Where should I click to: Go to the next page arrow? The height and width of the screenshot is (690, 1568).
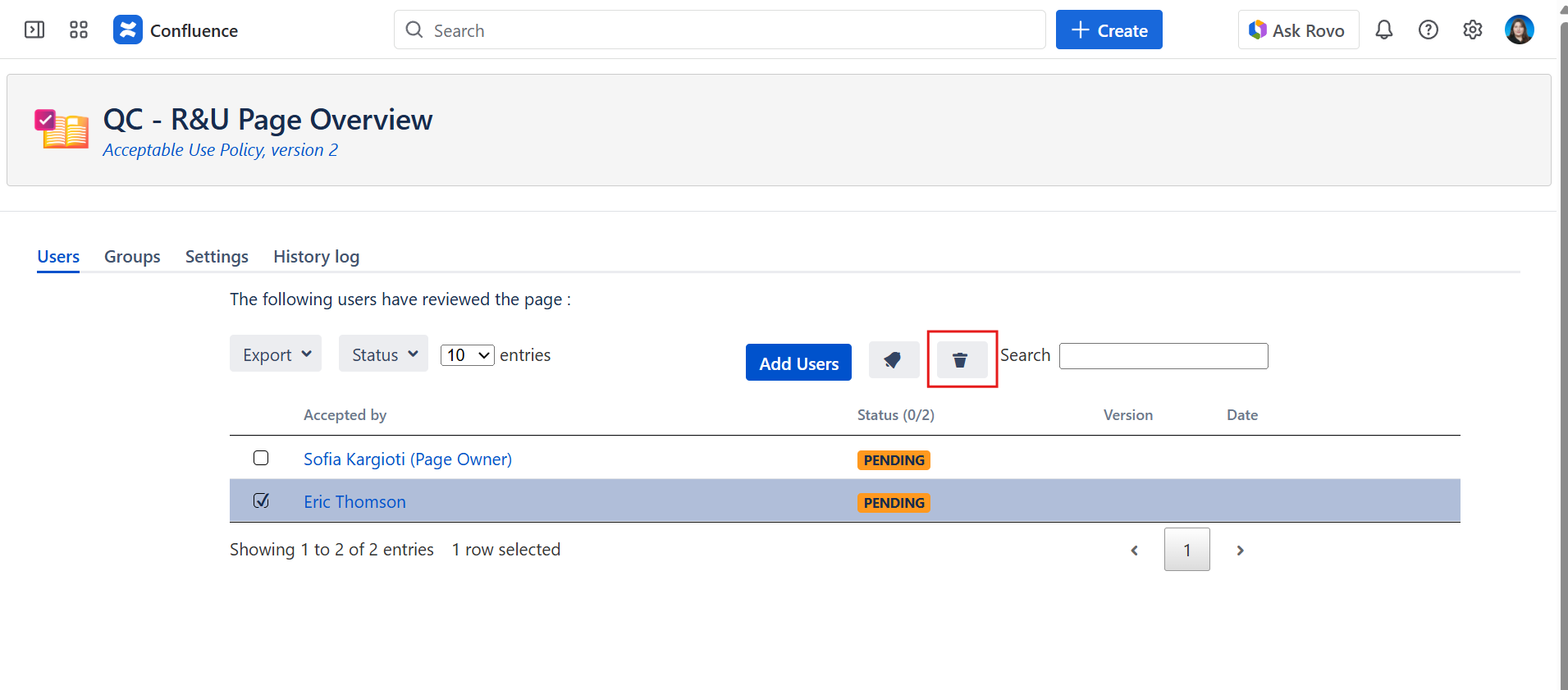1240,551
